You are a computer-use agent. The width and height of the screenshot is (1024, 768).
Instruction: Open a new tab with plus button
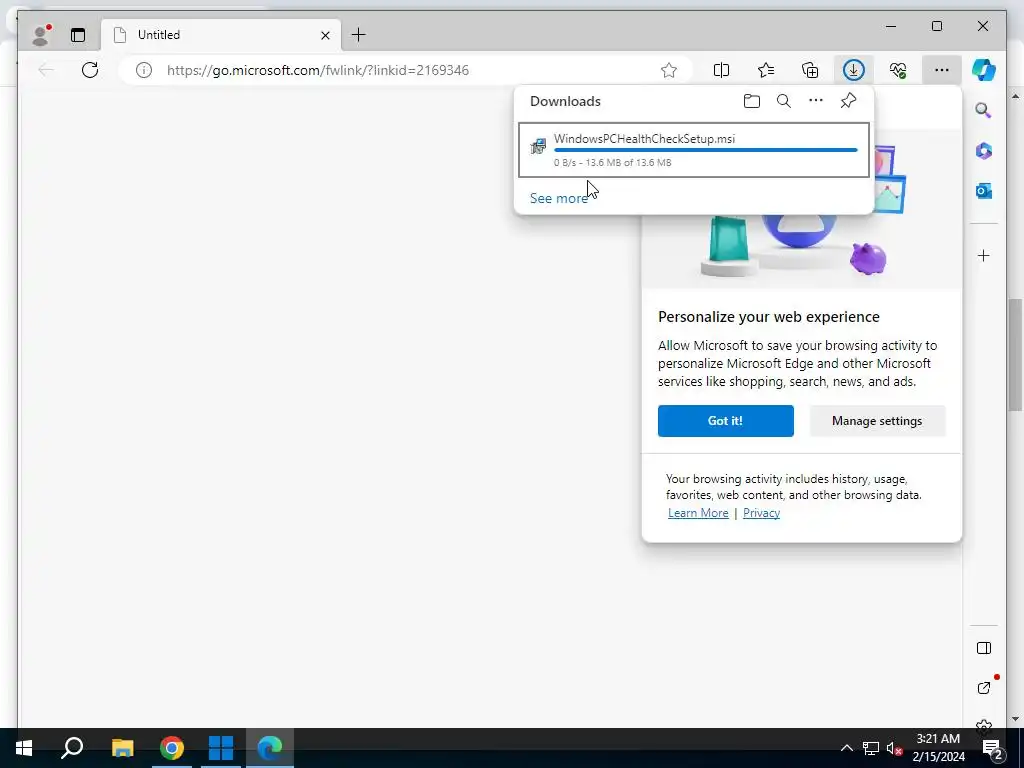click(x=359, y=35)
